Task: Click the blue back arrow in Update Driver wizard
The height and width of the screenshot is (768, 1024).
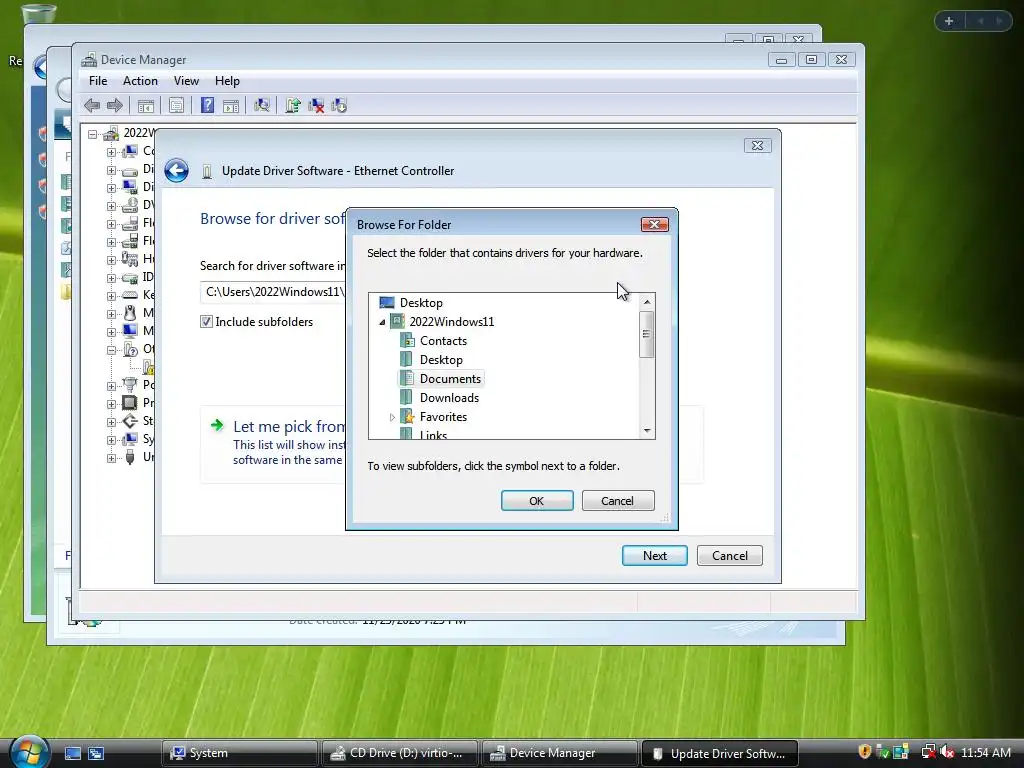Action: 176,171
